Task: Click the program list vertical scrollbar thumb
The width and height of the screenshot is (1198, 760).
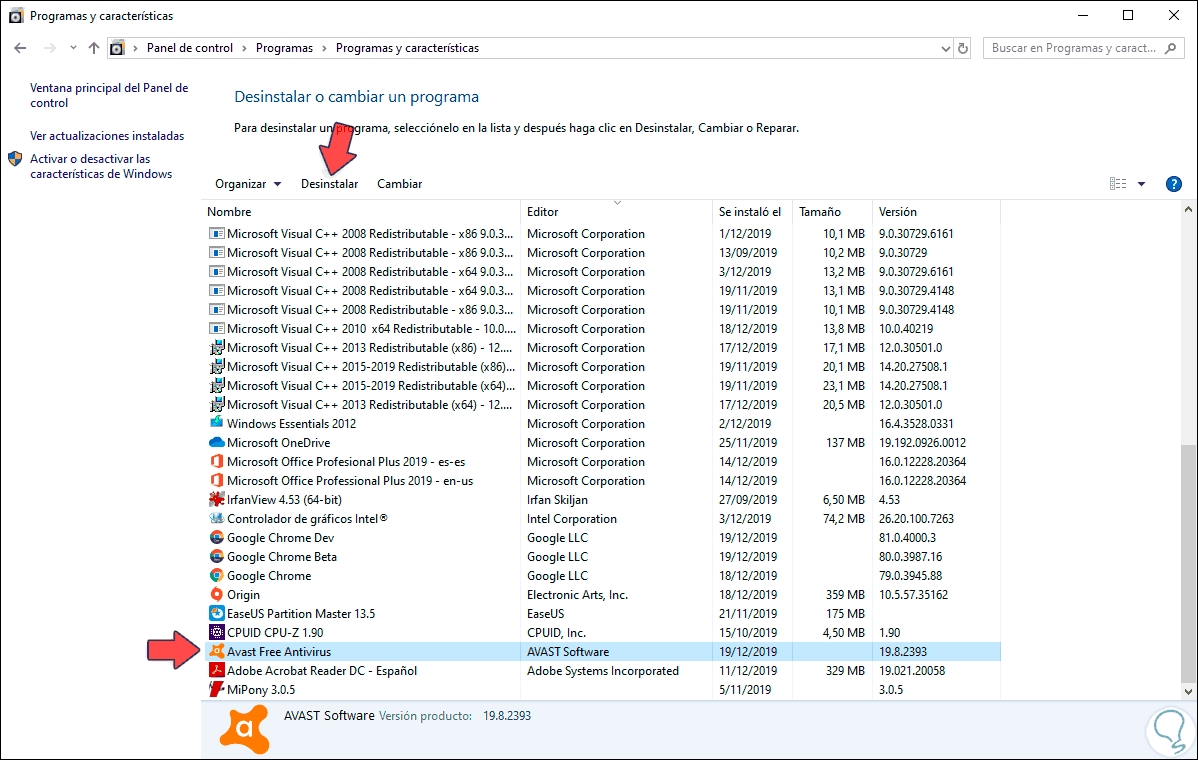Action: pos(1188,563)
